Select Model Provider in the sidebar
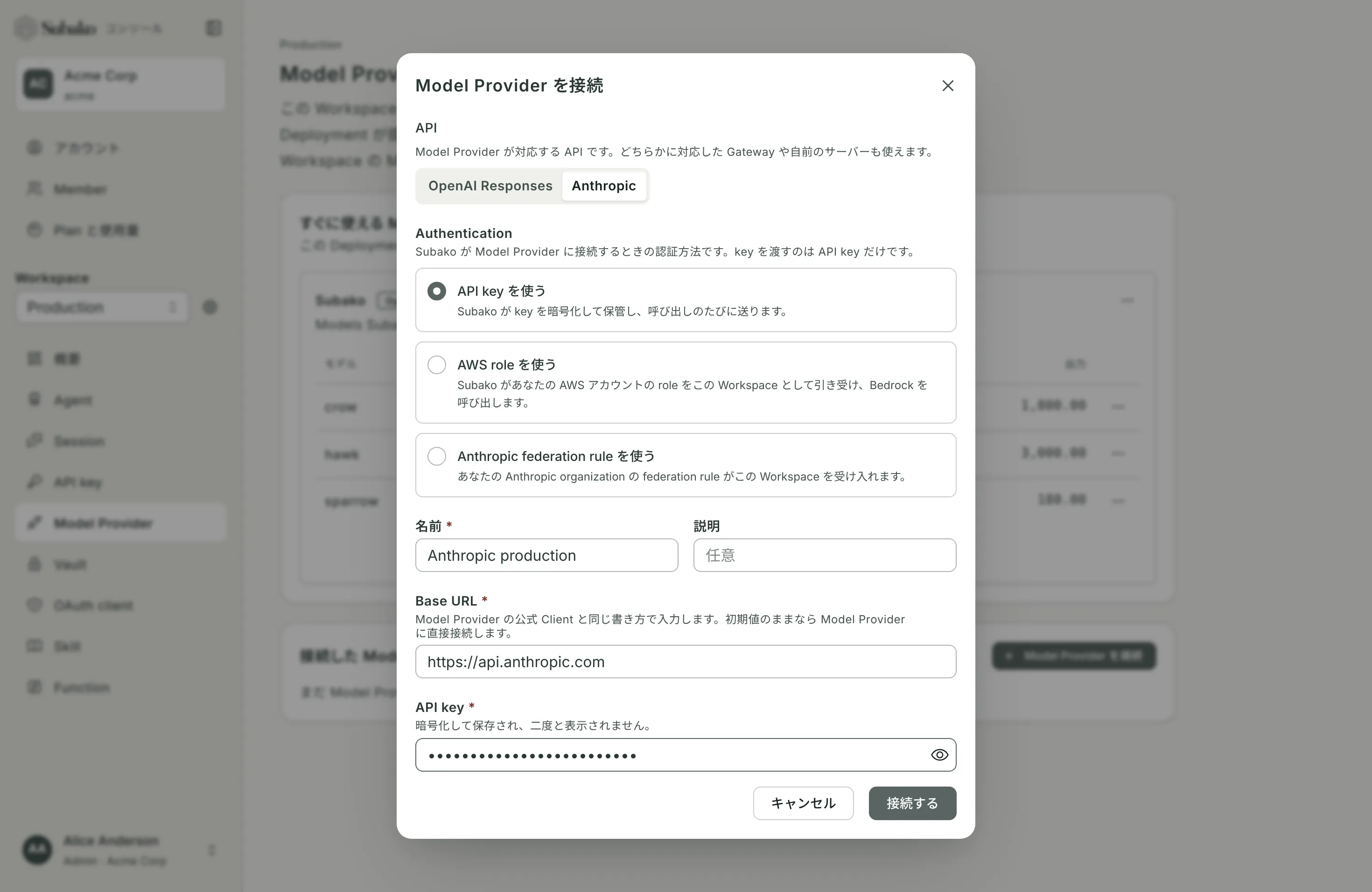 click(x=120, y=523)
